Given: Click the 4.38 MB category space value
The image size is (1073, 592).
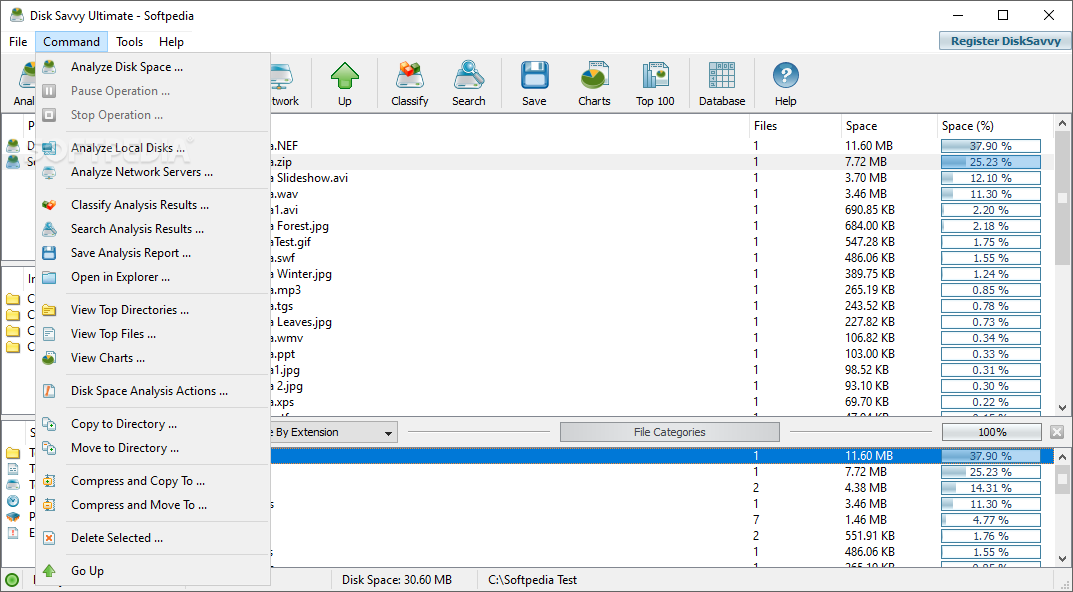Looking at the screenshot, I should point(866,488).
